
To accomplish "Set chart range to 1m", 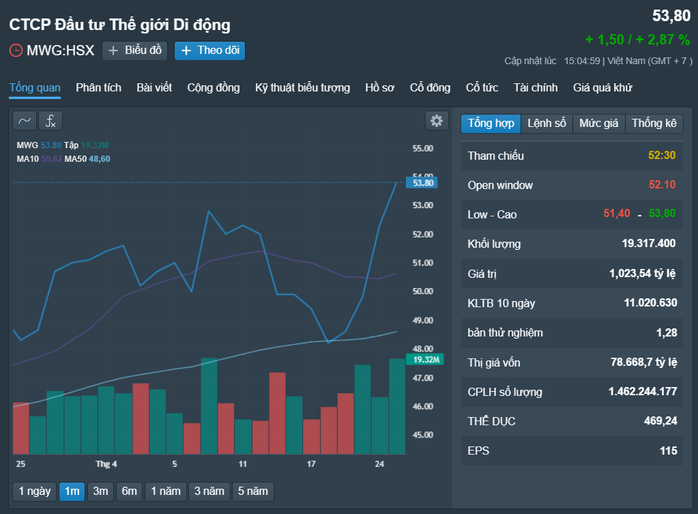I will click(72, 491).
